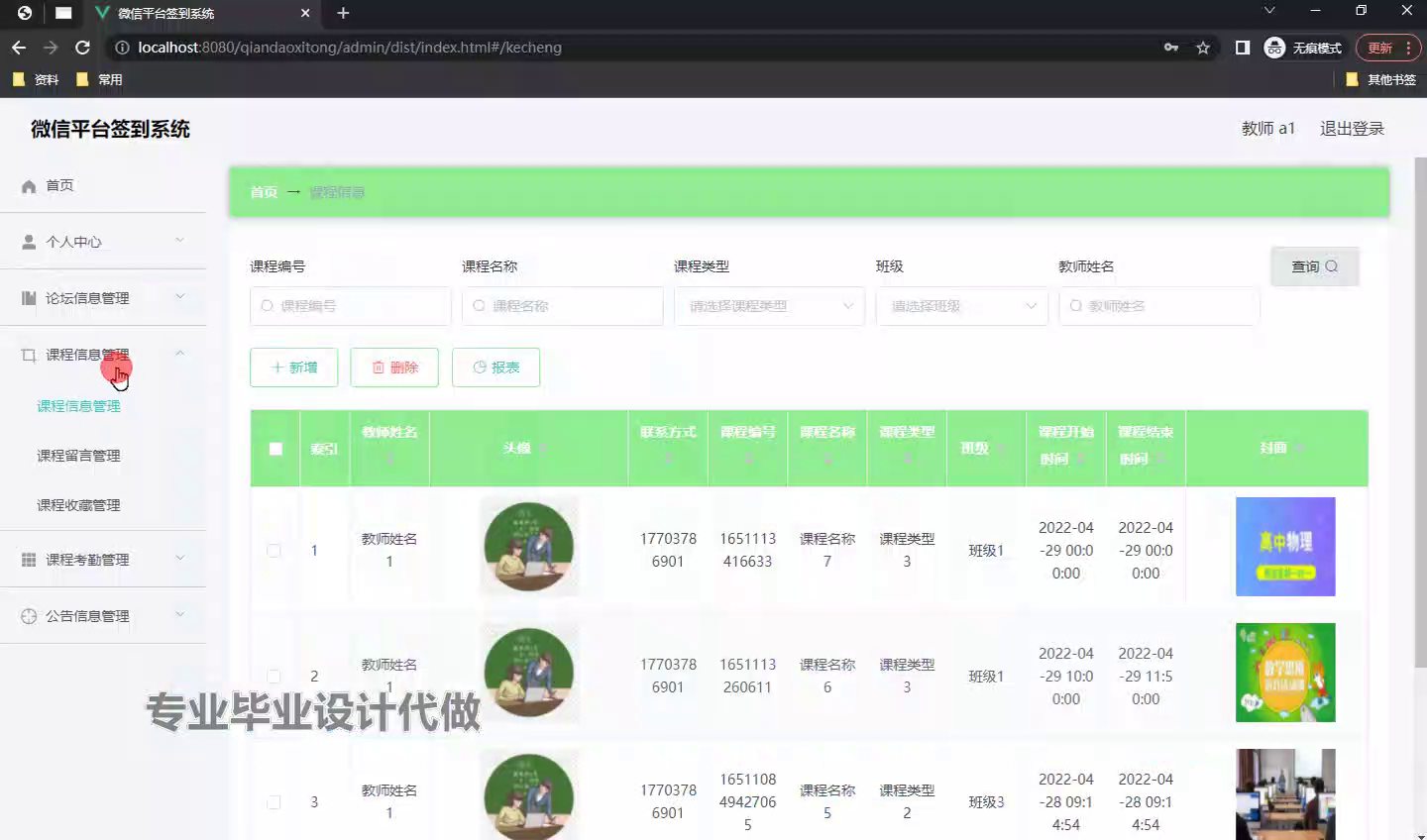Screen dimensions: 1427x840
Task: Toggle browser side panel icon
Action: (x=1242, y=48)
